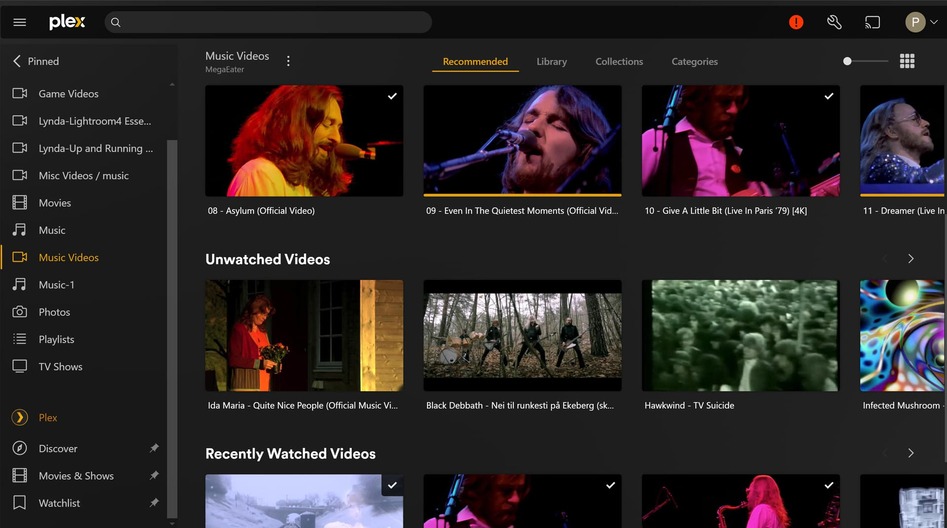Open Music Videos more options menu

point(288,61)
